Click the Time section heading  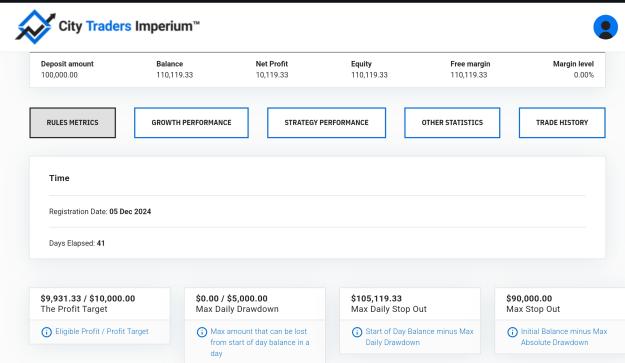tap(59, 178)
